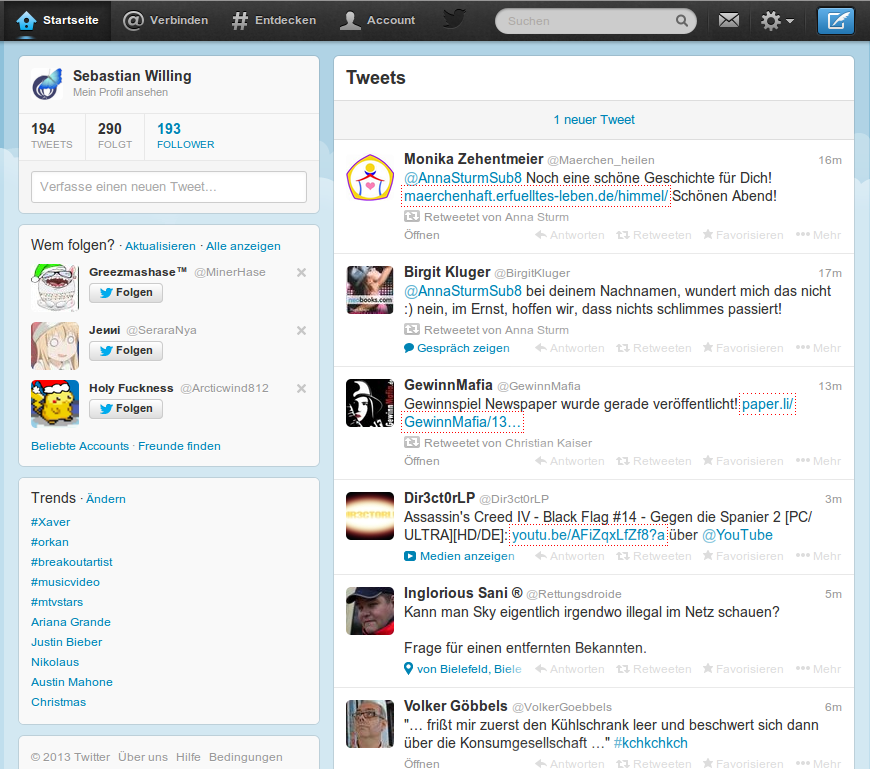Favorite Monika Zehentmeier's tweet

tap(743, 235)
